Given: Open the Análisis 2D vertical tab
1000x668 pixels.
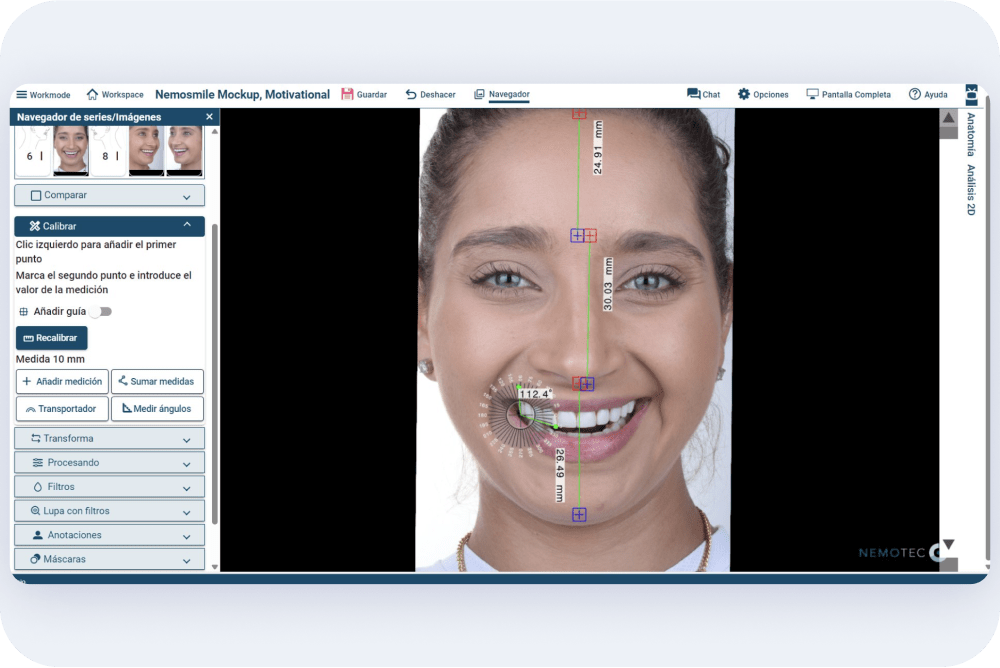Looking at the screenshot, I should click(x=971, y=189).
